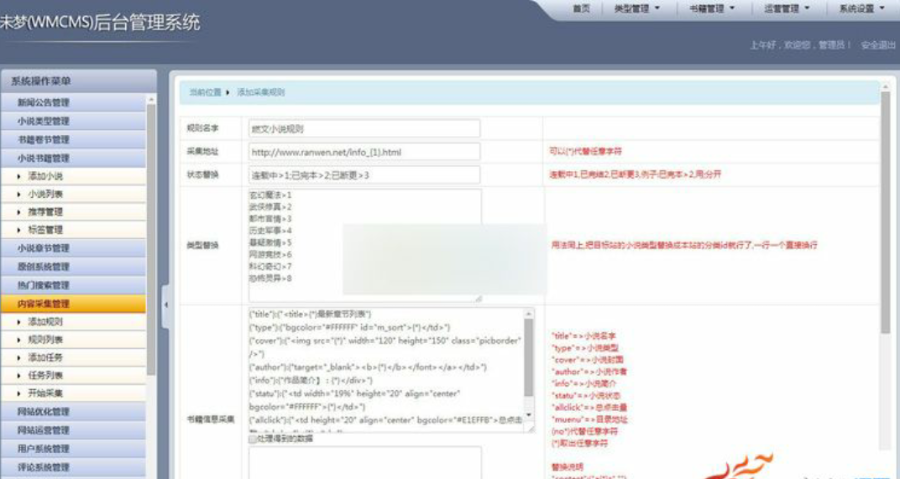Collapse highlighted 内容采集管理 section
The height and width of the screenshot is (479, 900).
73,303
